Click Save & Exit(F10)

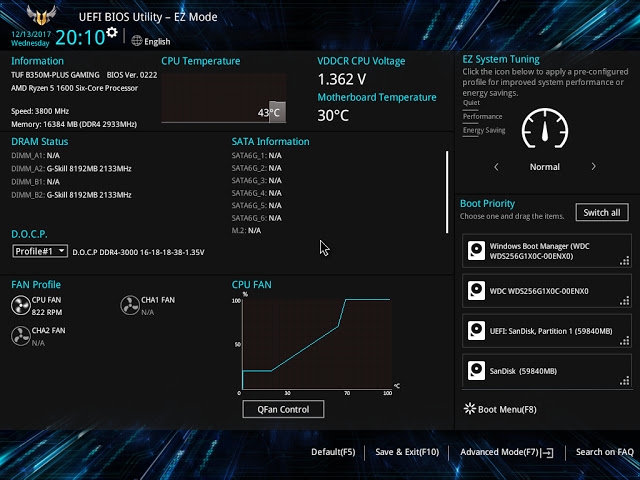[407, 452]
